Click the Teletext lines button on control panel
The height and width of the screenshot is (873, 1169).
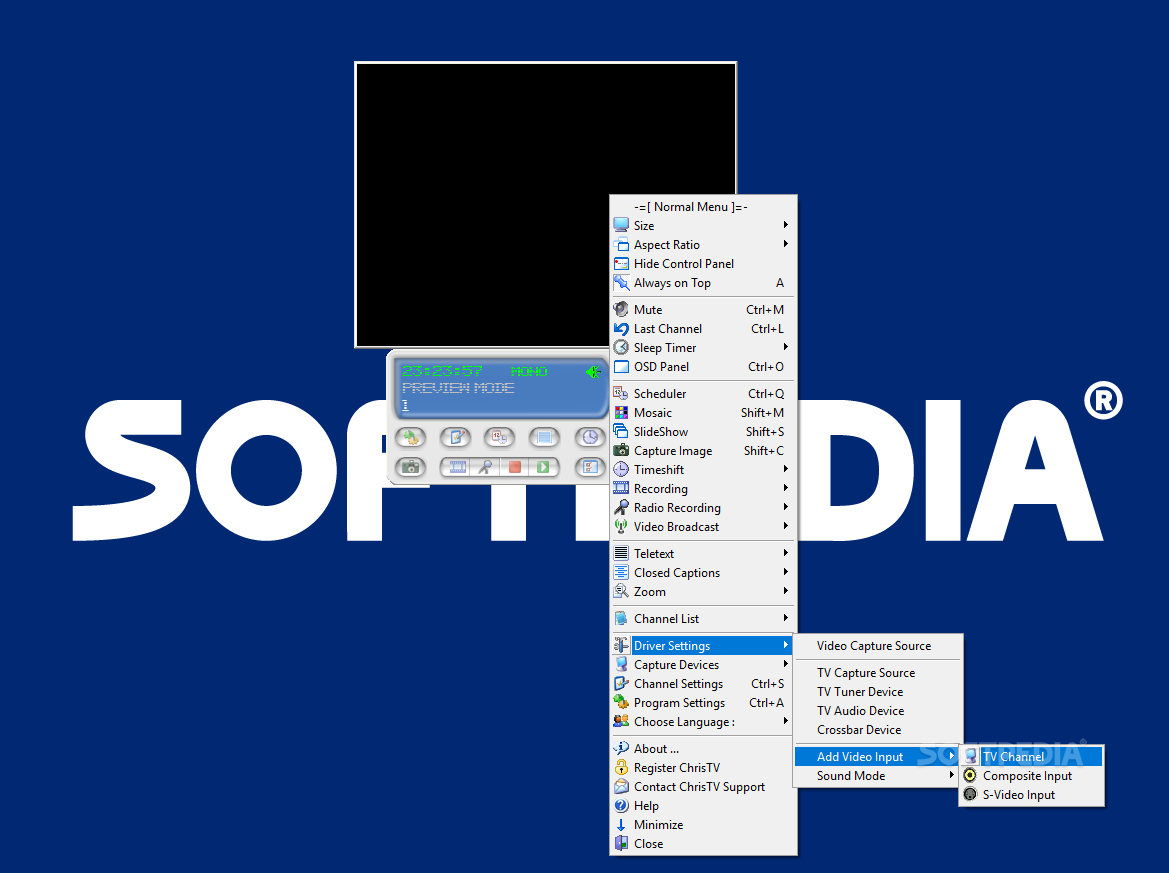pyautogui.click(x=544, y=438)
